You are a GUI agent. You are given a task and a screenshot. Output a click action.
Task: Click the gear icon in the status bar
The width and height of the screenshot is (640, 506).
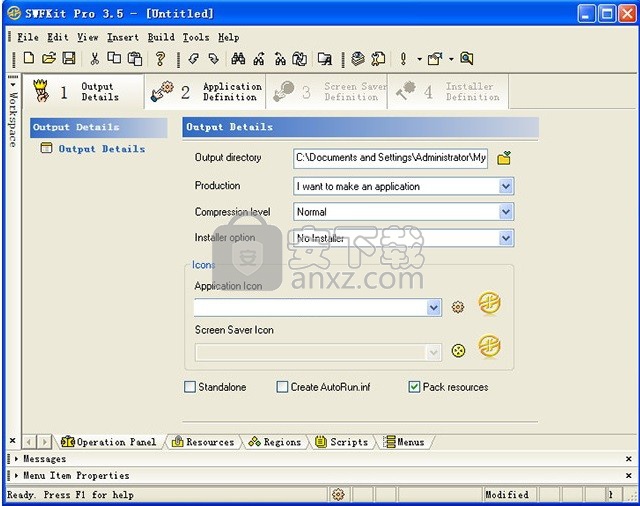338,495
